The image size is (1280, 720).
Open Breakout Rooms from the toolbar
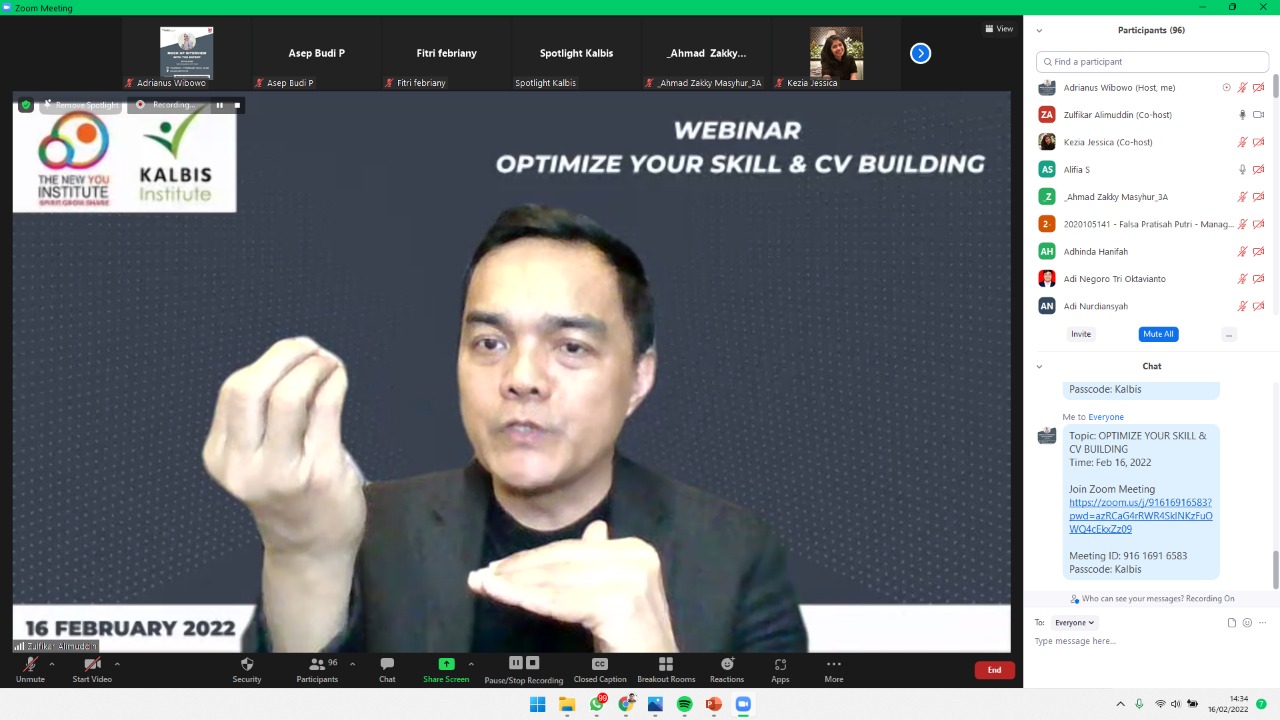point(665,665)
